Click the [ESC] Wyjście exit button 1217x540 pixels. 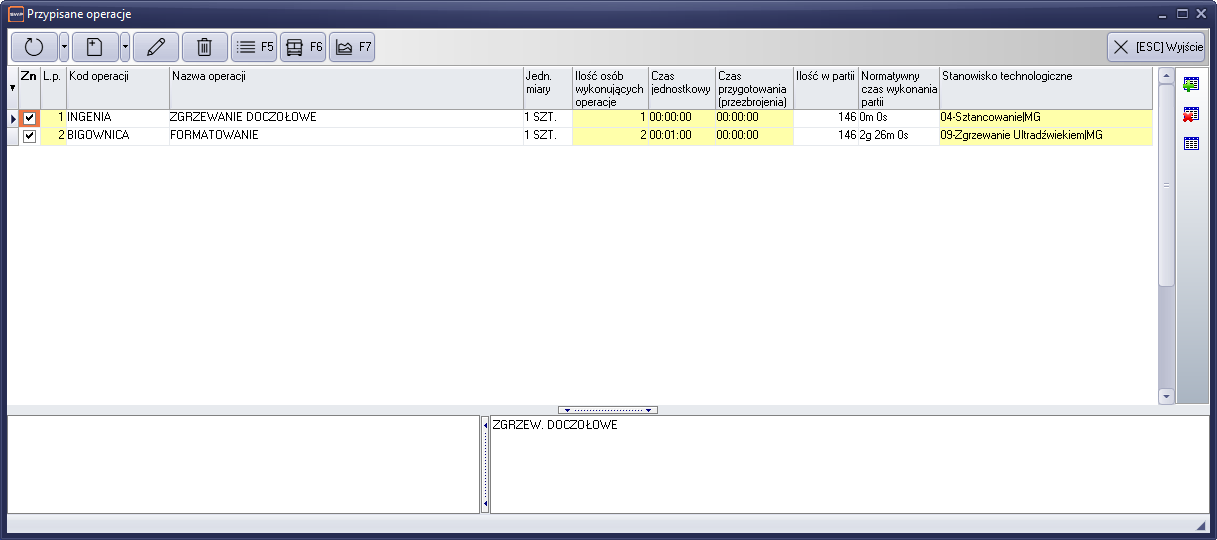[1155, 47]
